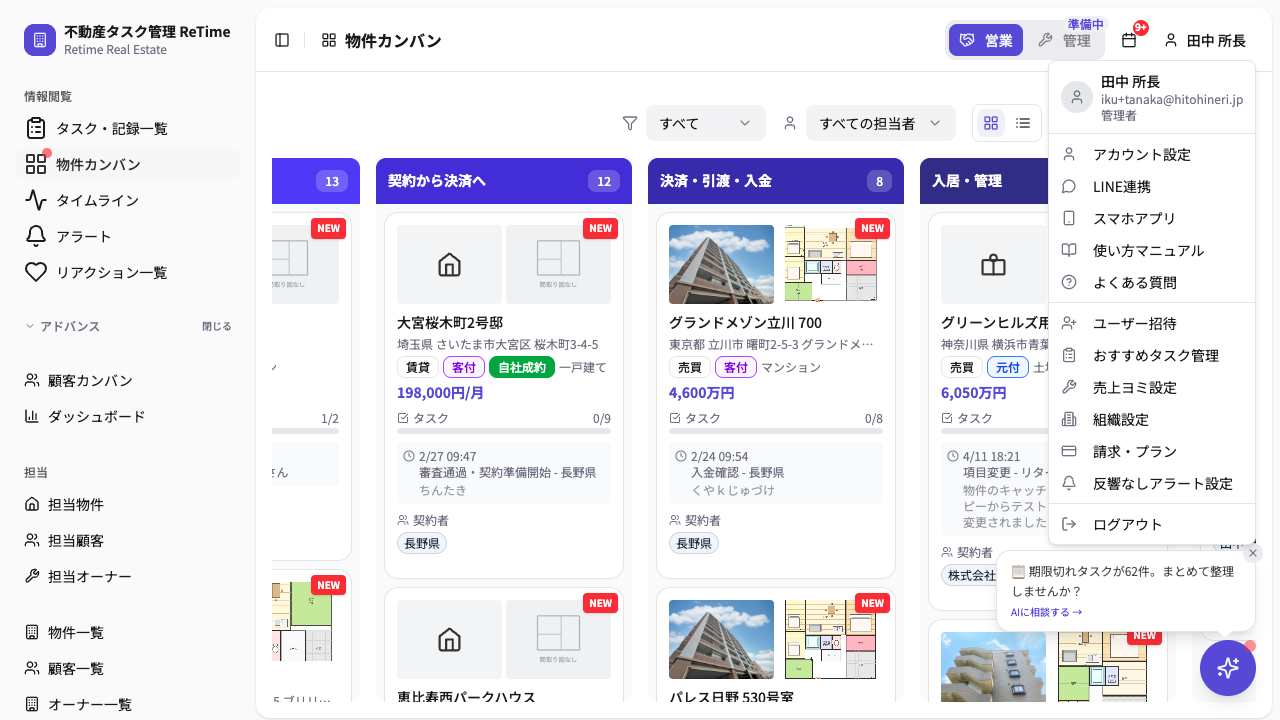
Task: Collapse the アドバンス section chevron
Action: point(30,326)
